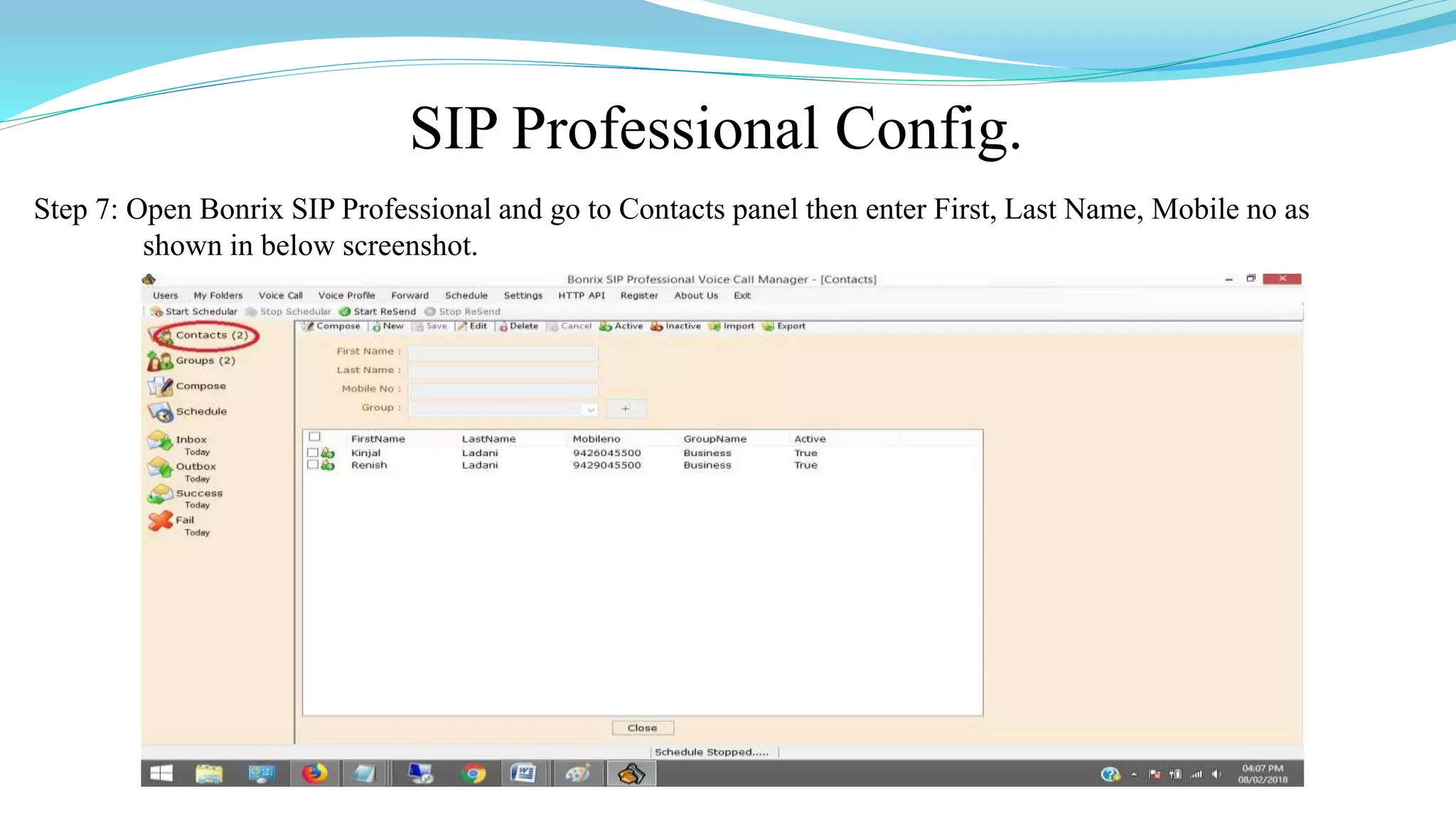Click Stop ReSend toolbar button
The image size is (1456, 819).
click(462, 311)
